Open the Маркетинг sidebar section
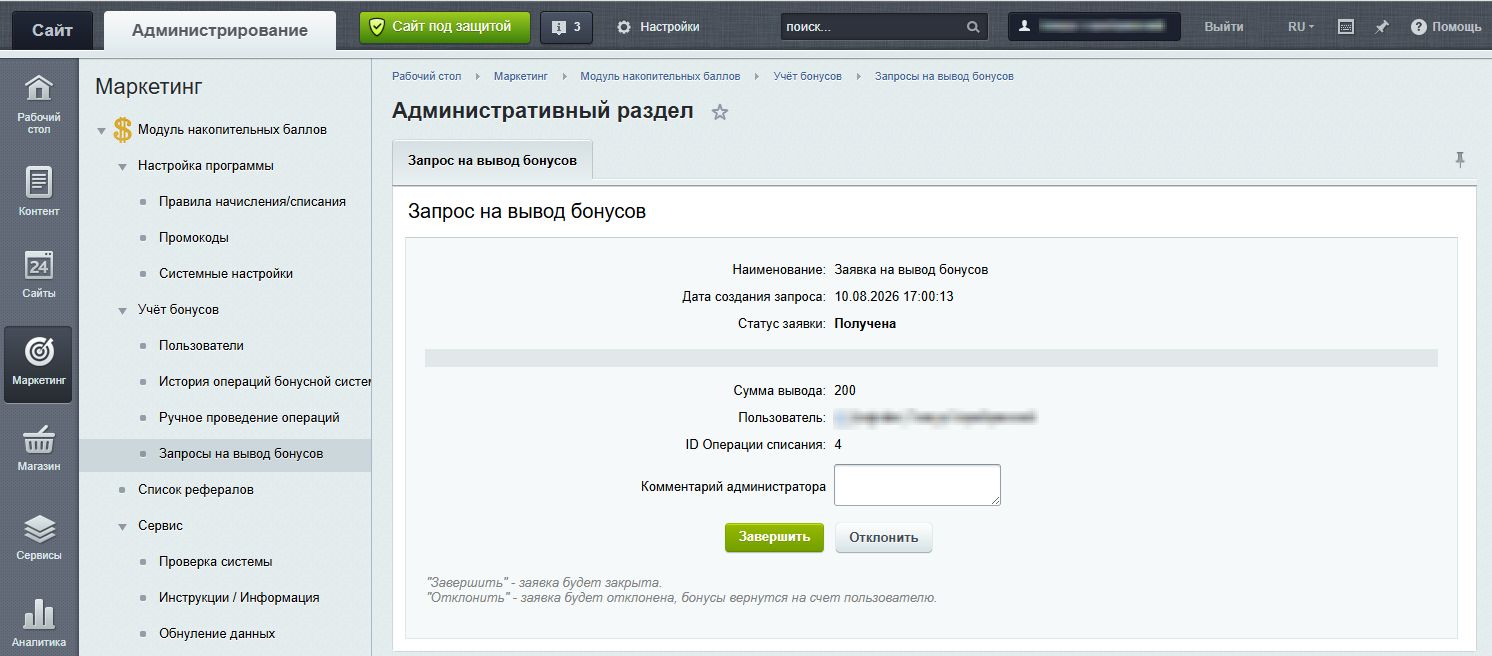1492x656 pixels. (38, 364)
